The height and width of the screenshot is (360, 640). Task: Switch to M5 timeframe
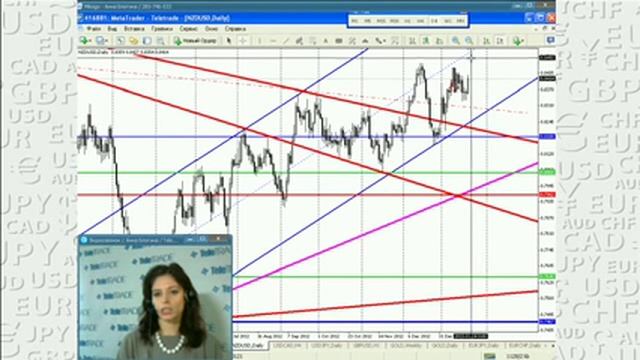click(x=367, y=21)
